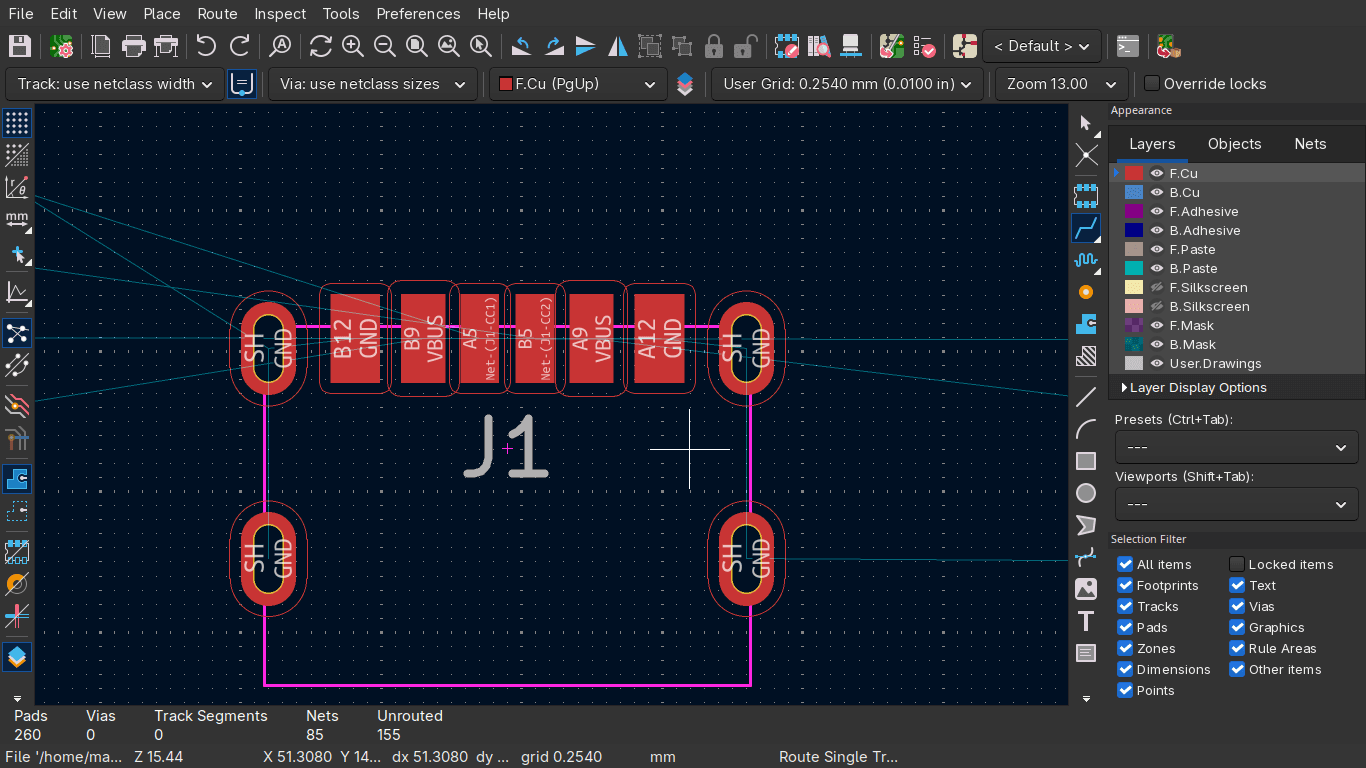The height and width of the screenshot is (768, 1366).
Task: Uncheck the Footprints filter checkbox
Action: point(1125,585)
